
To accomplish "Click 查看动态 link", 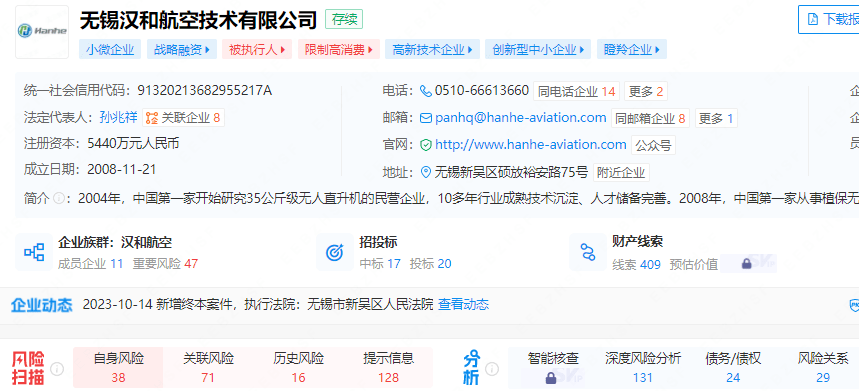I will [463, 304].
